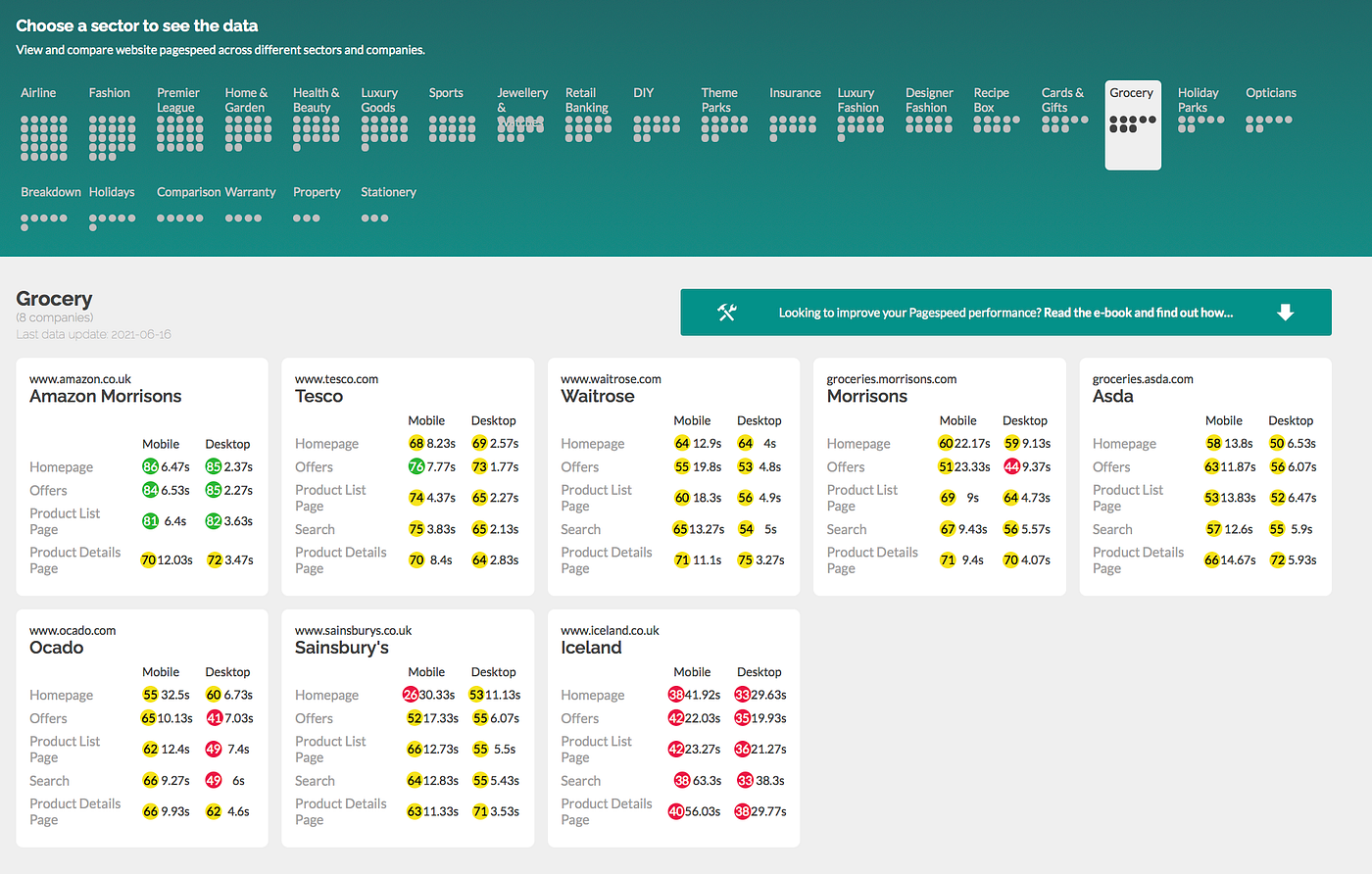Read the e-book Pagespeed banner text
Image resolution: width=1372 pixels, height=874 pixels.
click(1005, 313)
